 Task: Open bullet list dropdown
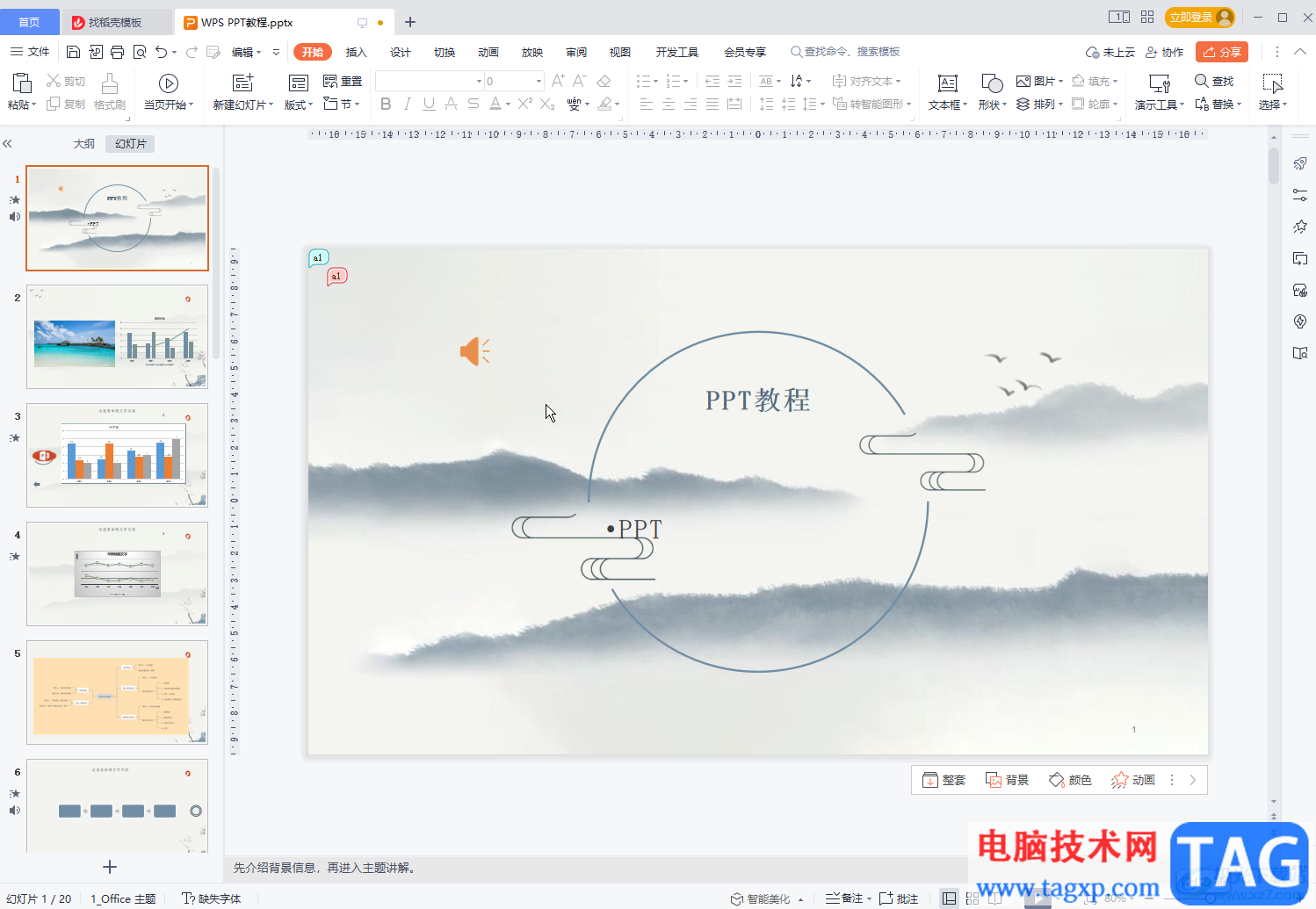(655, 81)
